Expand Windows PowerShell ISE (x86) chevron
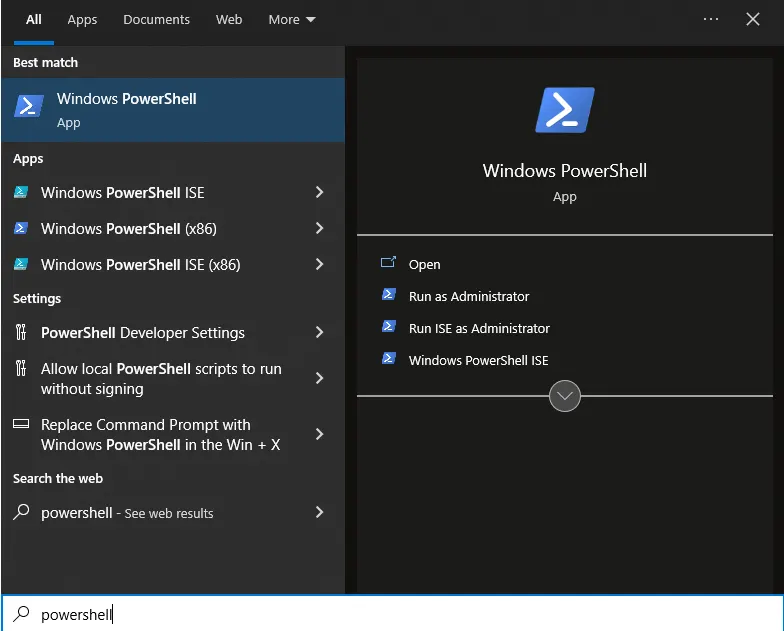 pos(320,264)
